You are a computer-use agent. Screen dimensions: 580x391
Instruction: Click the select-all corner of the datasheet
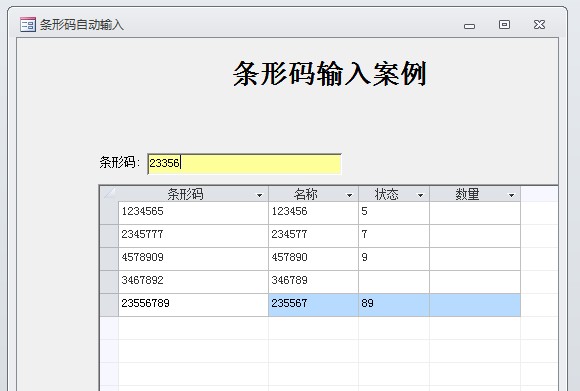109,194
